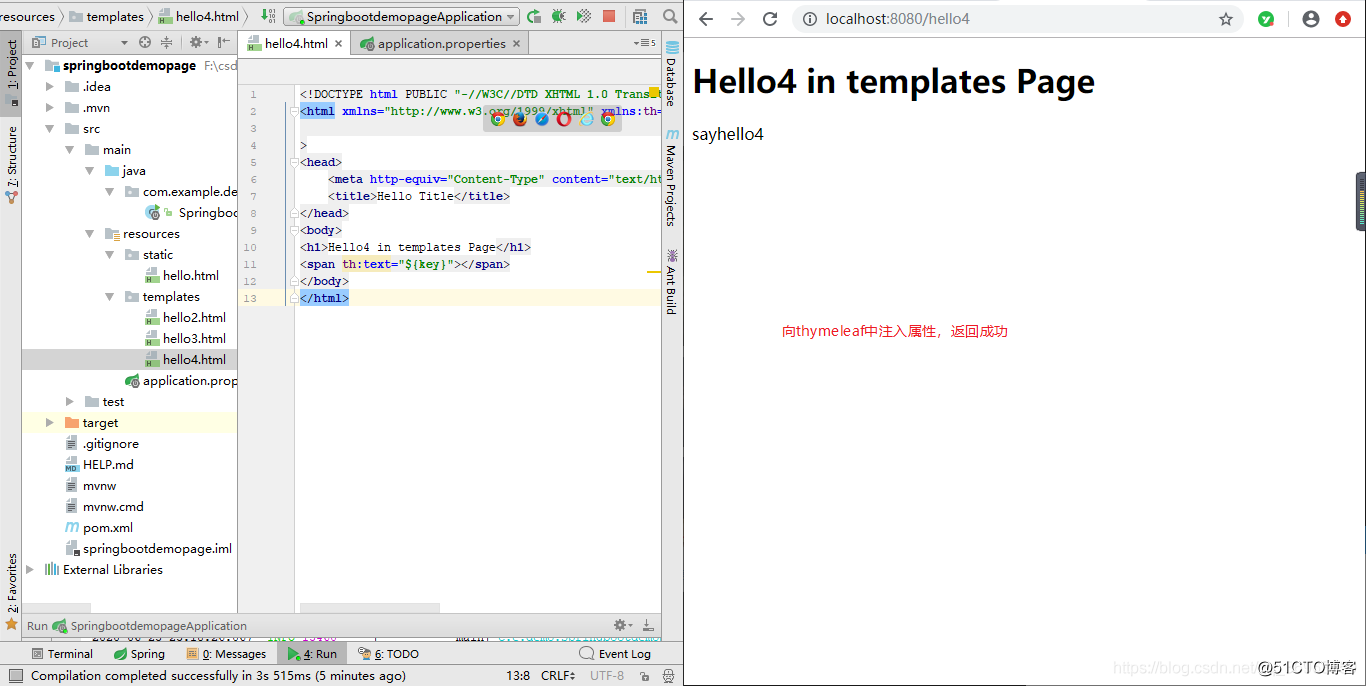The height and width of the screenshot is (686, 1366).
Task: Toggle the 4: Run tool window
Action: [312, 654]
